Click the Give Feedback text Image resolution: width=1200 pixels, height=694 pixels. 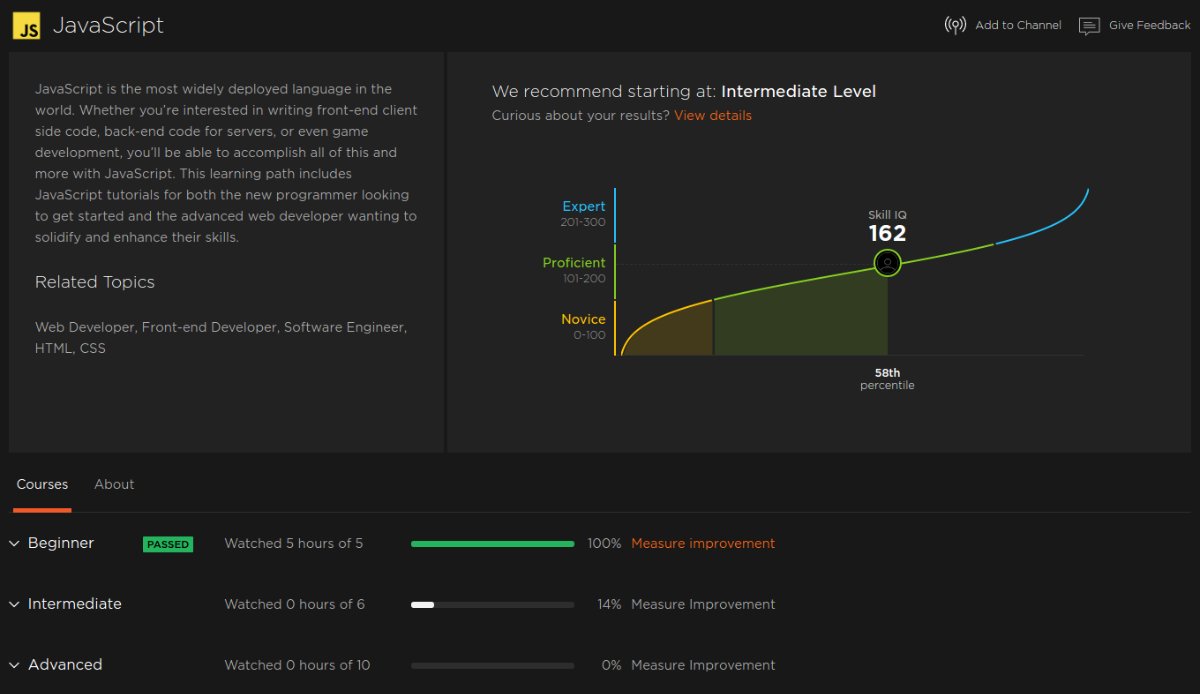[1149, 25]
